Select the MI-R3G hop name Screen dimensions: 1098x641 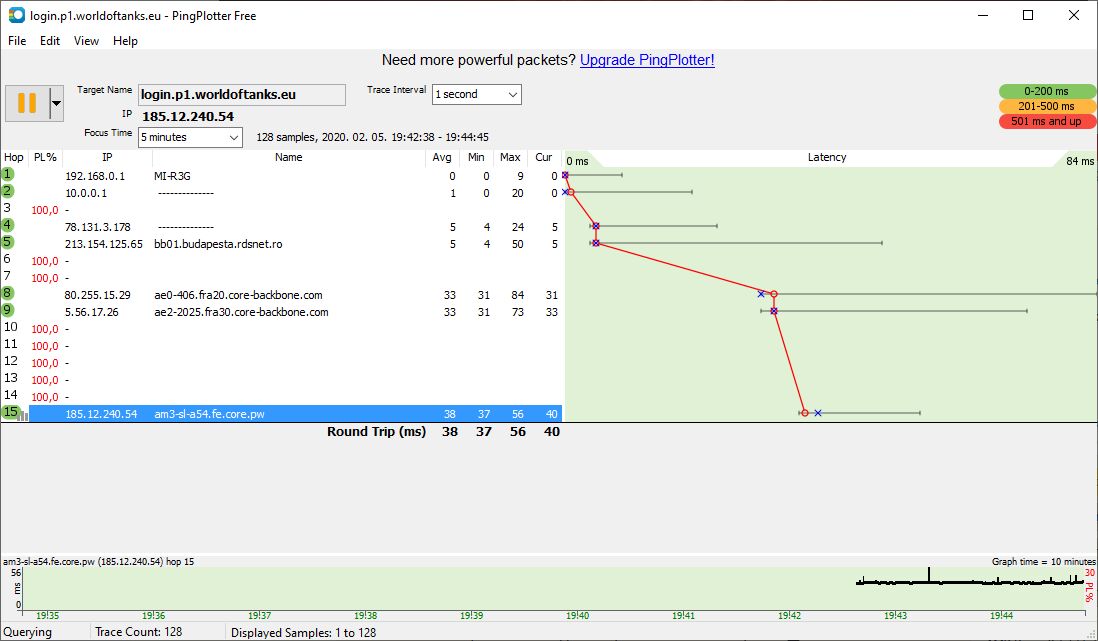click(x=172, y=176)
